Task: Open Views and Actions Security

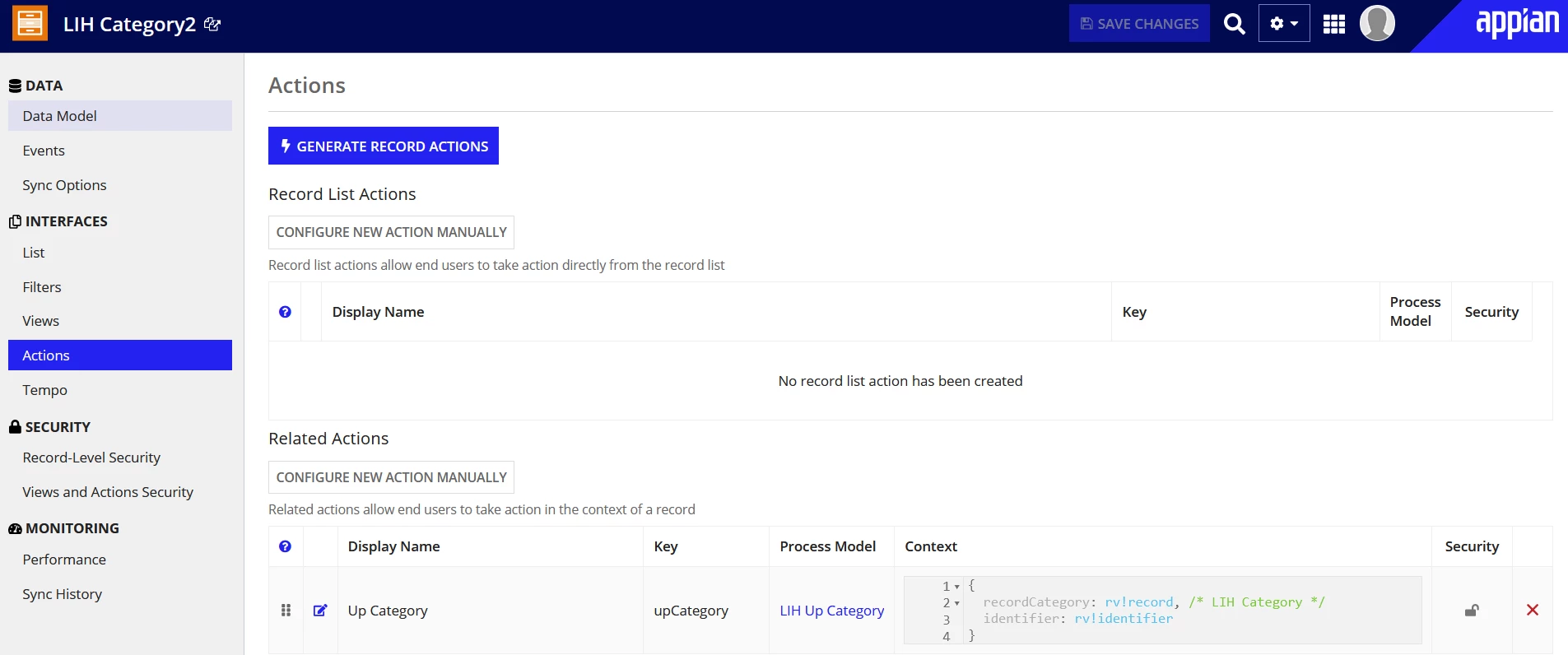Action: (120, 492)
